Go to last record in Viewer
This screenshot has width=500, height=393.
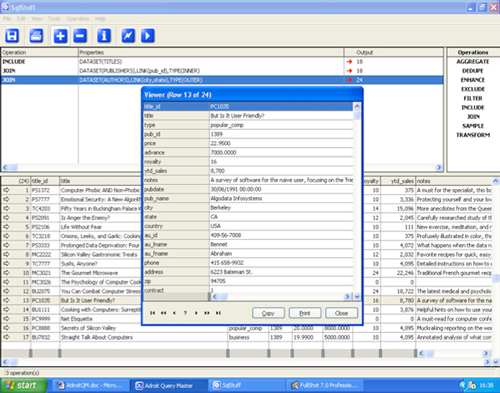click(x=218, y=313)
